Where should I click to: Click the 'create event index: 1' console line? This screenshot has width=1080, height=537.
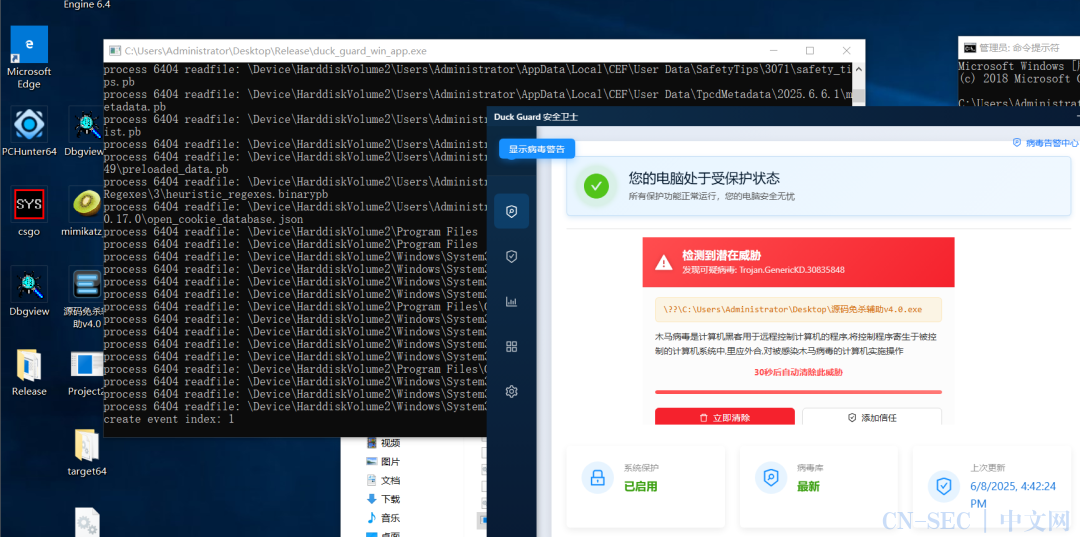169,419
